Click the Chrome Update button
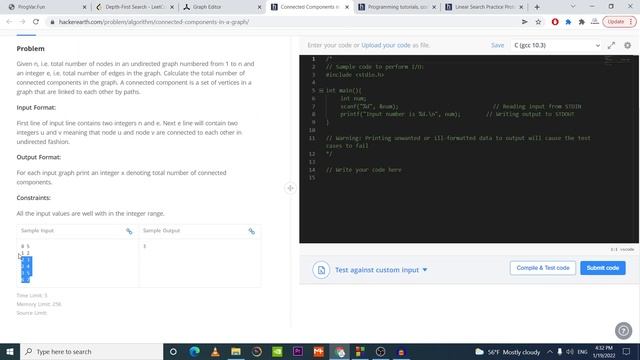Screen dimensions: 640x360 click(x=619, y=22)
